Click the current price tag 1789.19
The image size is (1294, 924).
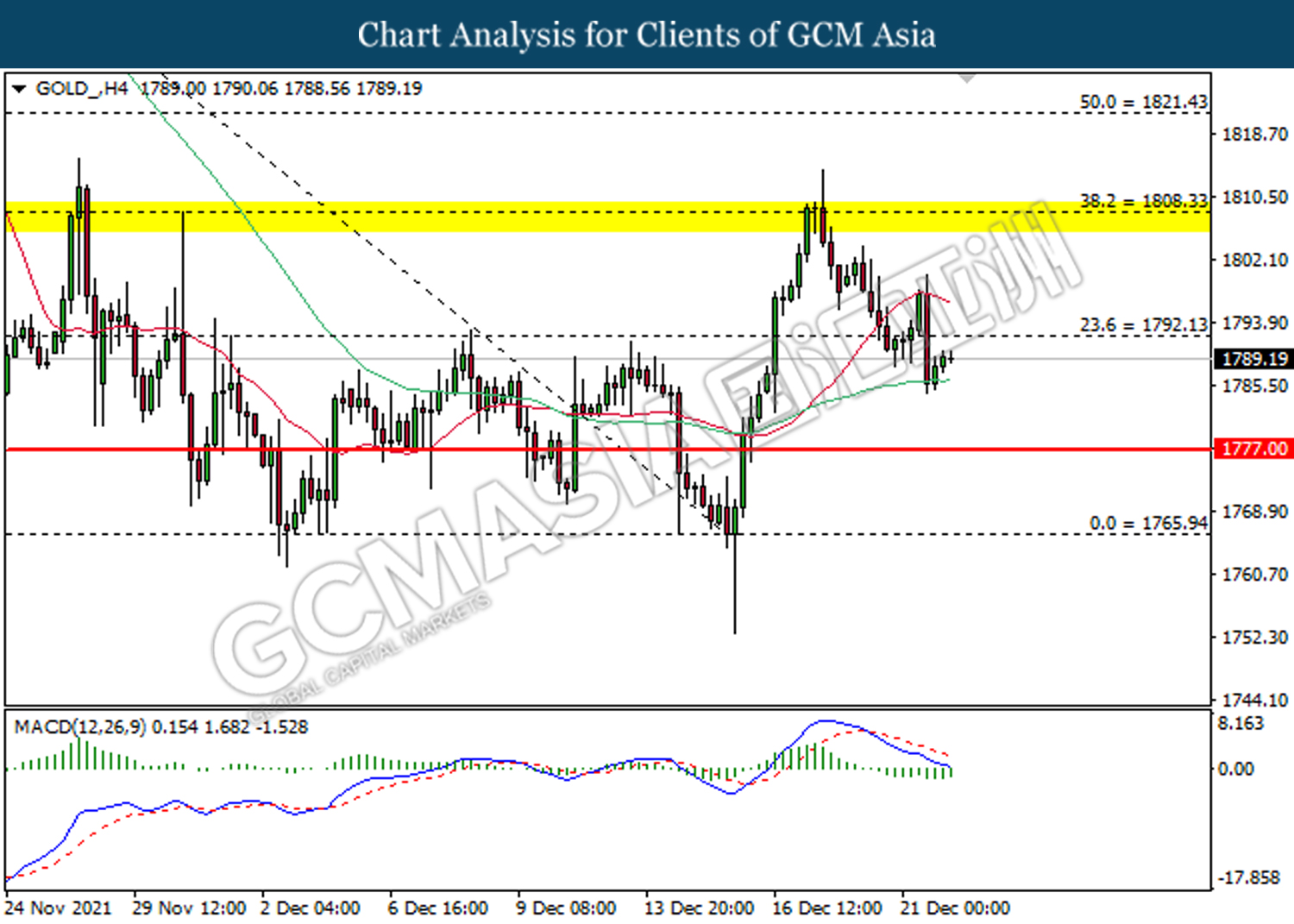tap(1253, 358)
